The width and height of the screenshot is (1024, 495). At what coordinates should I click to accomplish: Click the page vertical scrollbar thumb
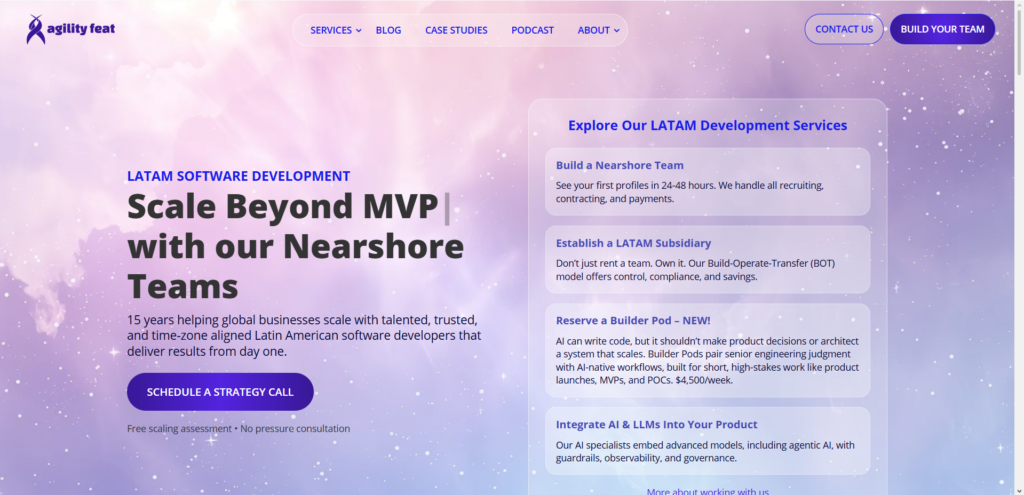coord(1018,42)
